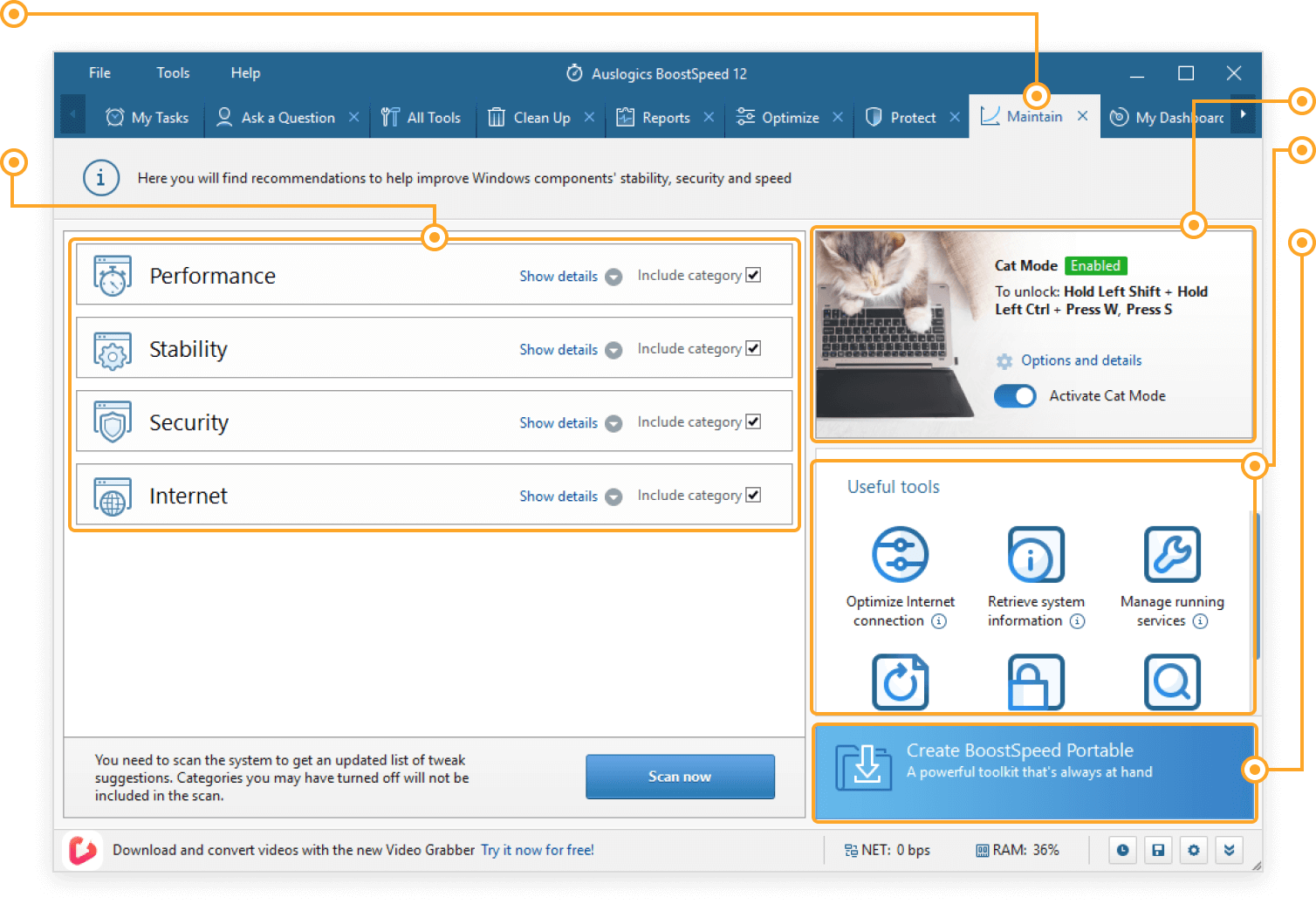
Task: Expand Show details for Stability
Action: [571, 350]
